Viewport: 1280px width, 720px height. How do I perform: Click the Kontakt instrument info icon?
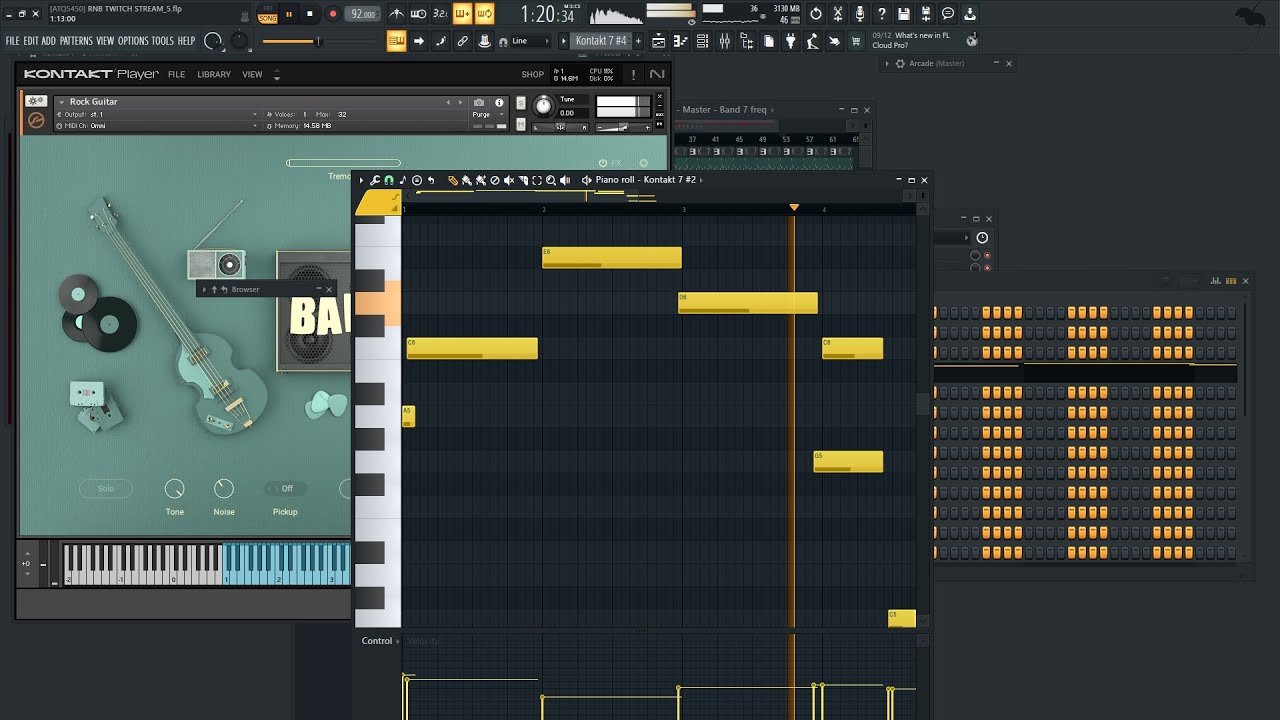(499, 102)
